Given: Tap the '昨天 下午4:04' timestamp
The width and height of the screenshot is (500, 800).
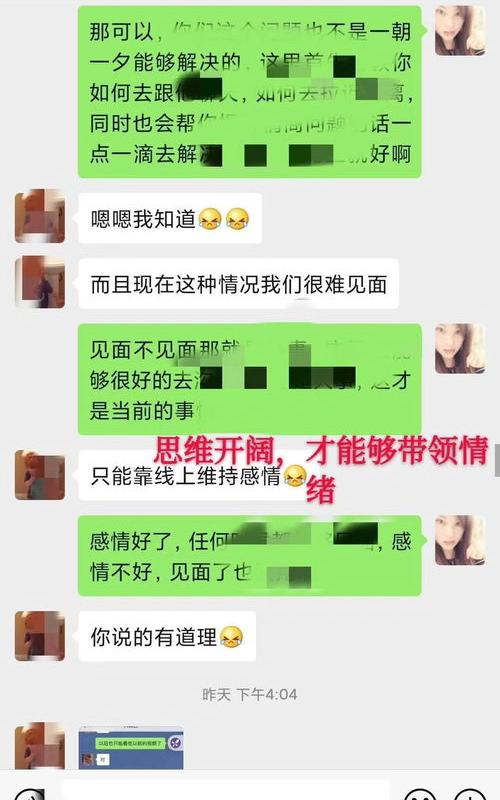Looking at the screenshot, I should click(249, 694).
